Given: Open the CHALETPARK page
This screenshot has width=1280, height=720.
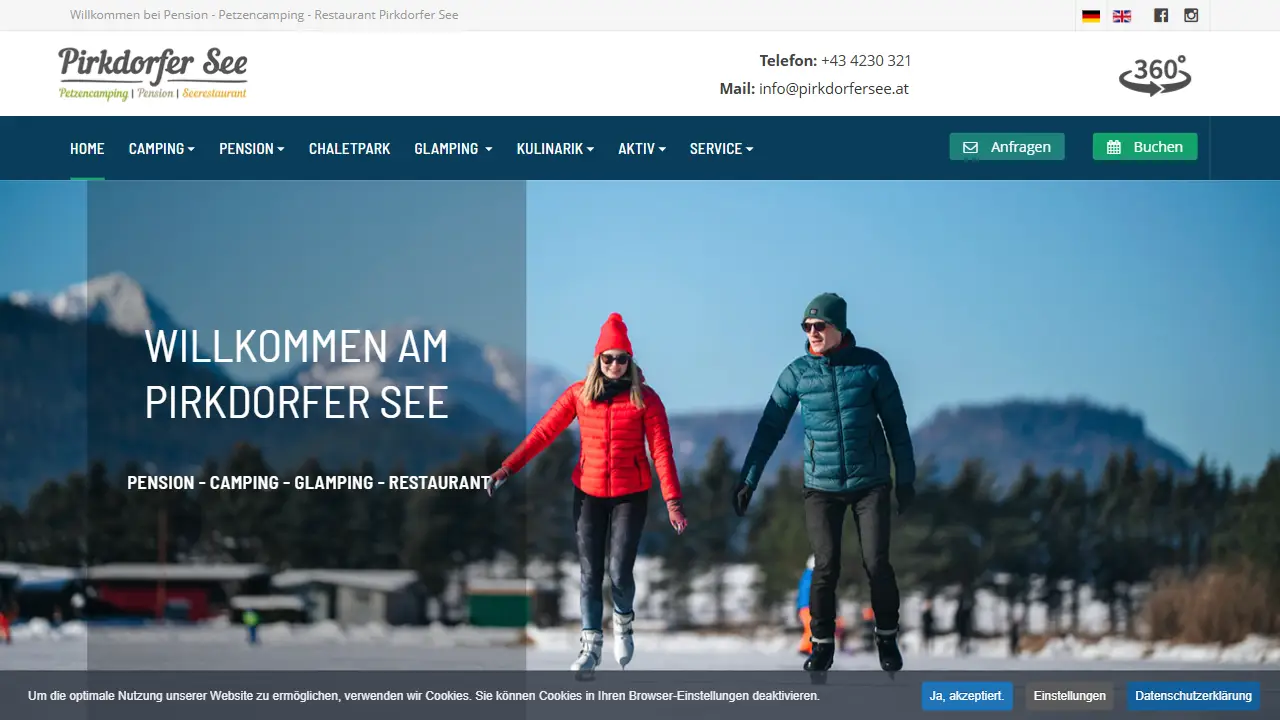Looking at the screenshot, I should coord(350,149).
